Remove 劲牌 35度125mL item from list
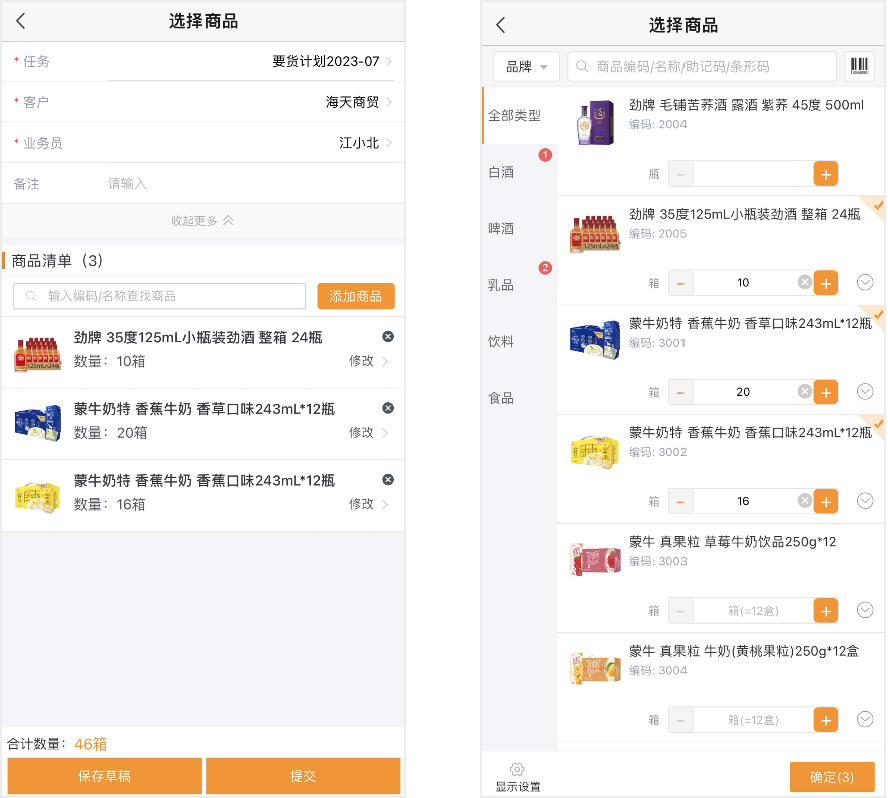Screen dimensions: 888x798 [x=388, y=336]
